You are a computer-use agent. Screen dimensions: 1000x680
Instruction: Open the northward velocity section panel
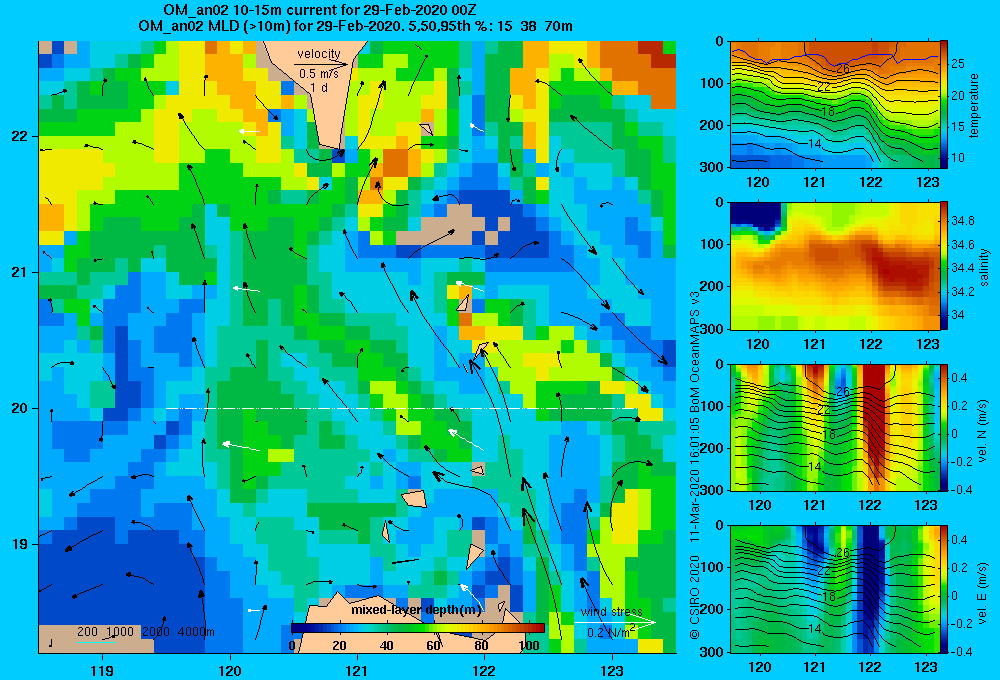[x=834, y=427]
